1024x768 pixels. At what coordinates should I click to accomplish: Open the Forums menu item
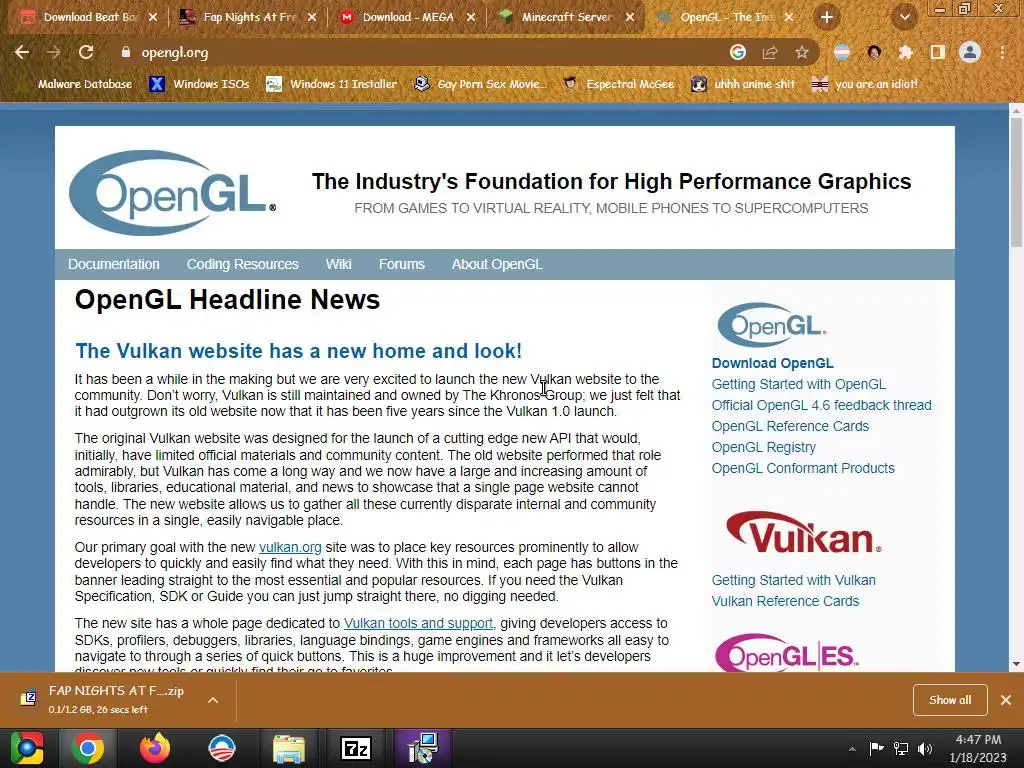point(402,264)
